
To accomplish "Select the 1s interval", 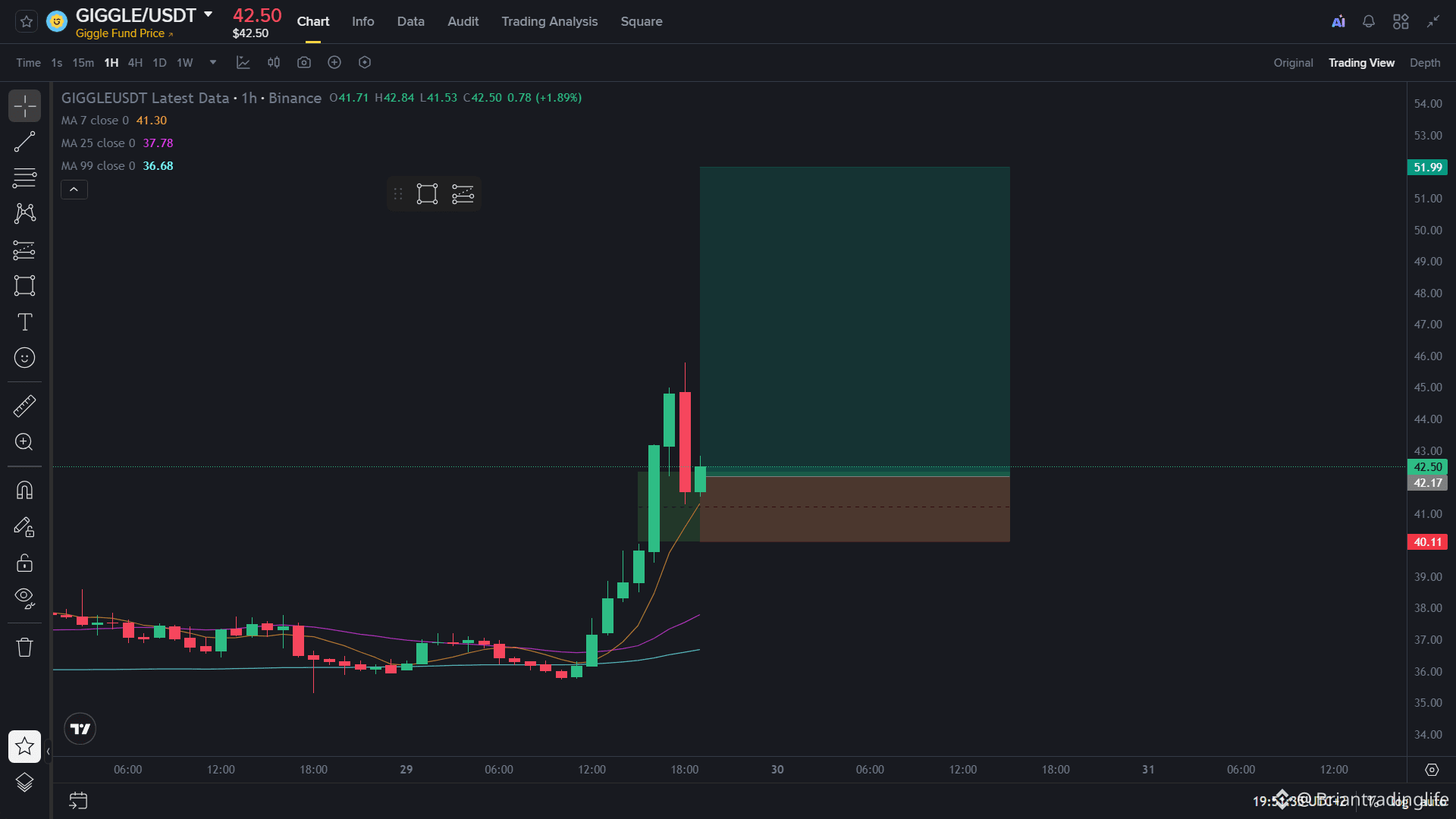I will click(x=57, y=63).
